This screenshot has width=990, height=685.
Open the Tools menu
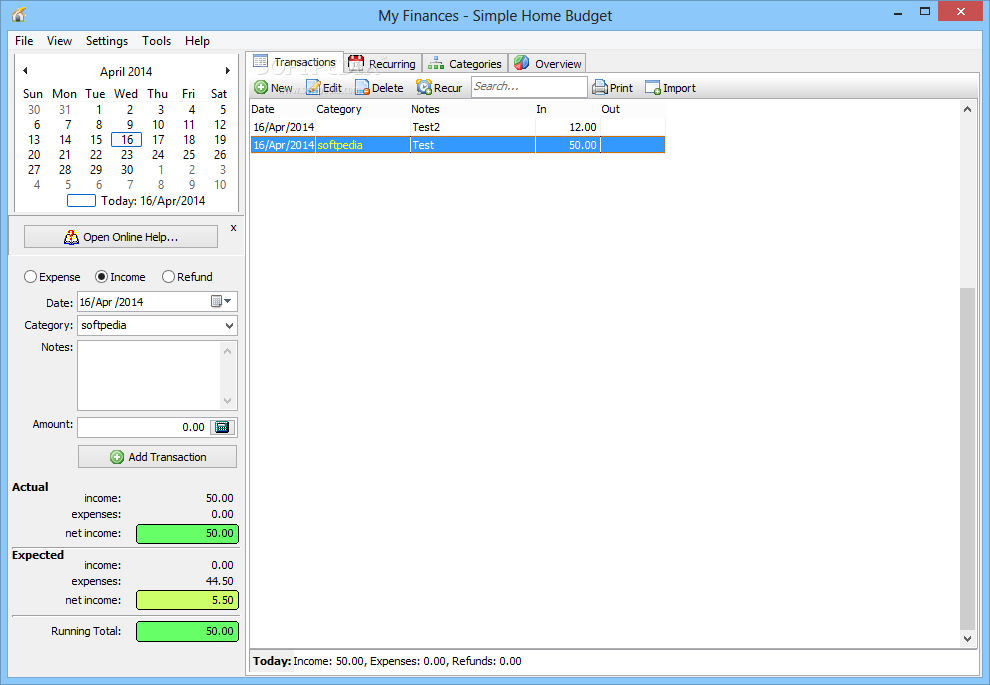point(157,40)
